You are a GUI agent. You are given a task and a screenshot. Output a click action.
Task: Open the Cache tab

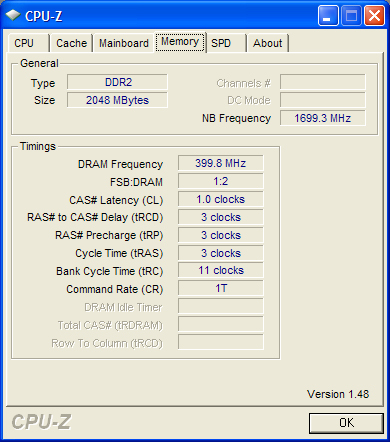pyautogui.click(x=71, y=43)
